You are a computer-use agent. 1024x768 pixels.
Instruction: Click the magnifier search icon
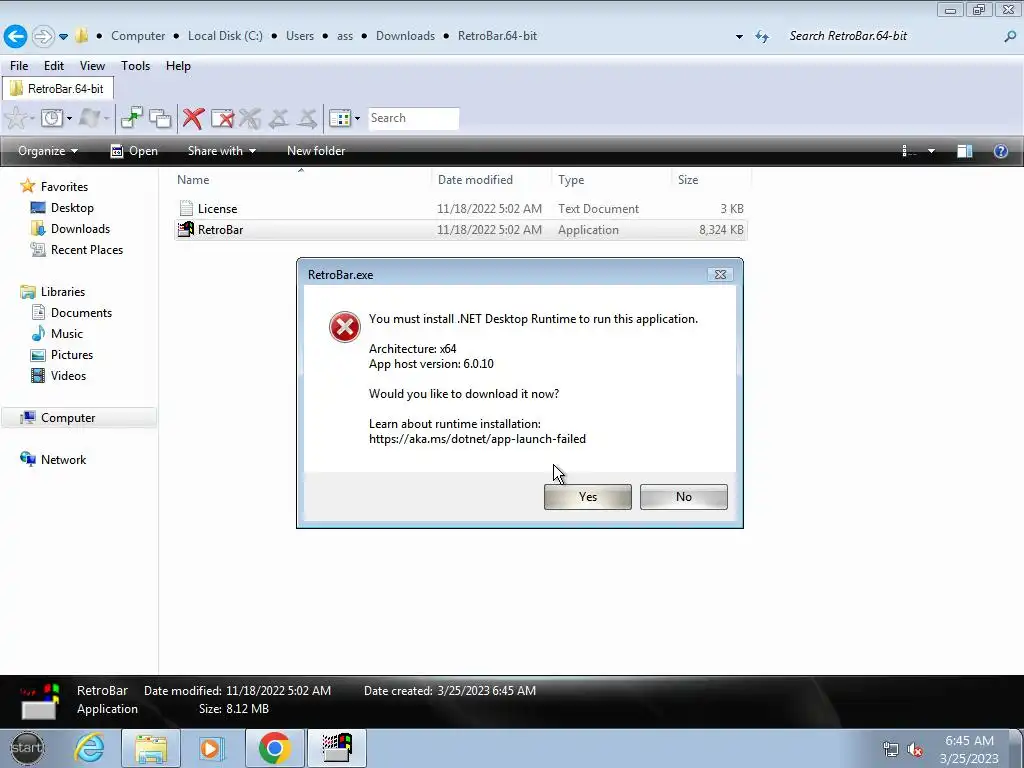(x=1010, y=37)
